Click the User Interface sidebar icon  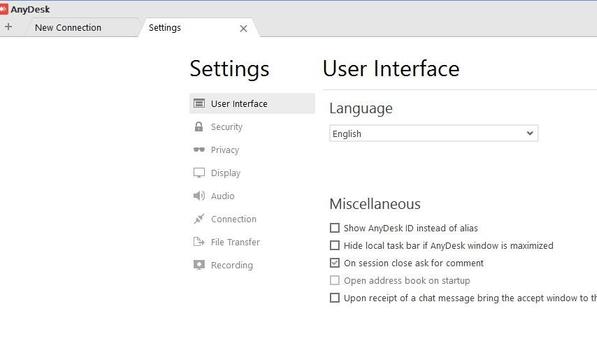(199, 104)
